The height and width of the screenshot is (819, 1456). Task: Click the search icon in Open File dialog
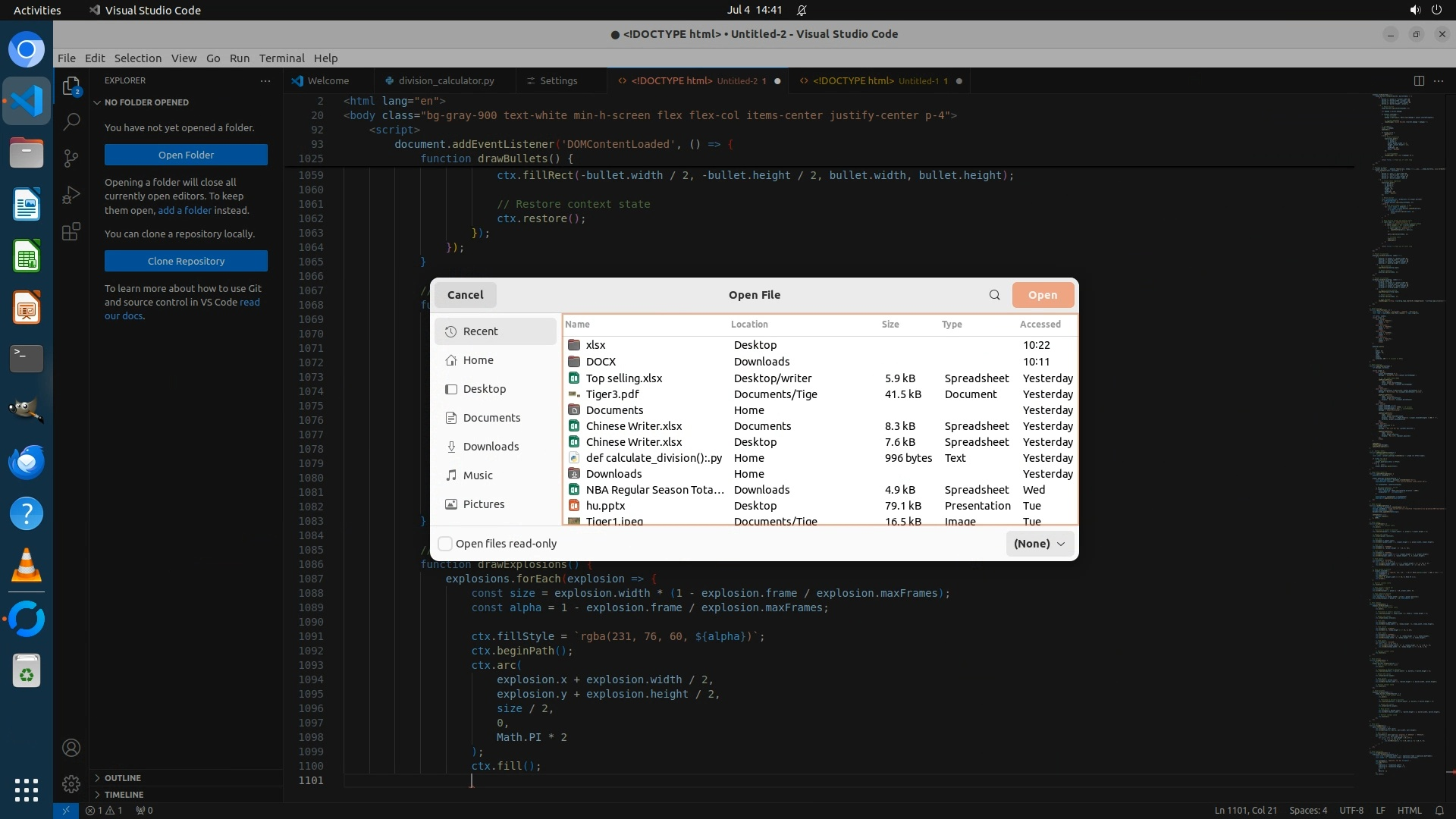(994, 295)
